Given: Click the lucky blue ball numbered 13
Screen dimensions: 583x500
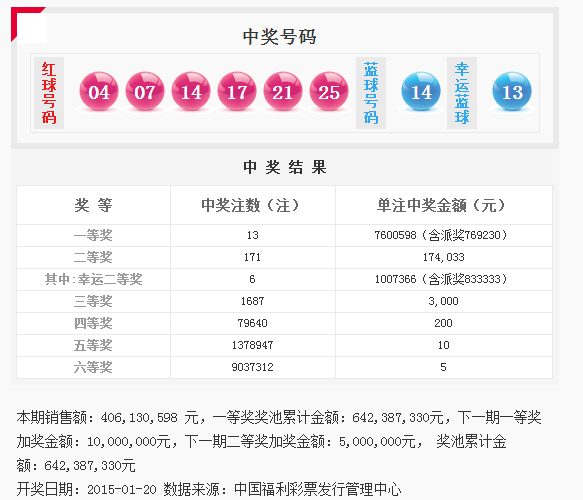Looking at the screenshot, I should [512, 91].
